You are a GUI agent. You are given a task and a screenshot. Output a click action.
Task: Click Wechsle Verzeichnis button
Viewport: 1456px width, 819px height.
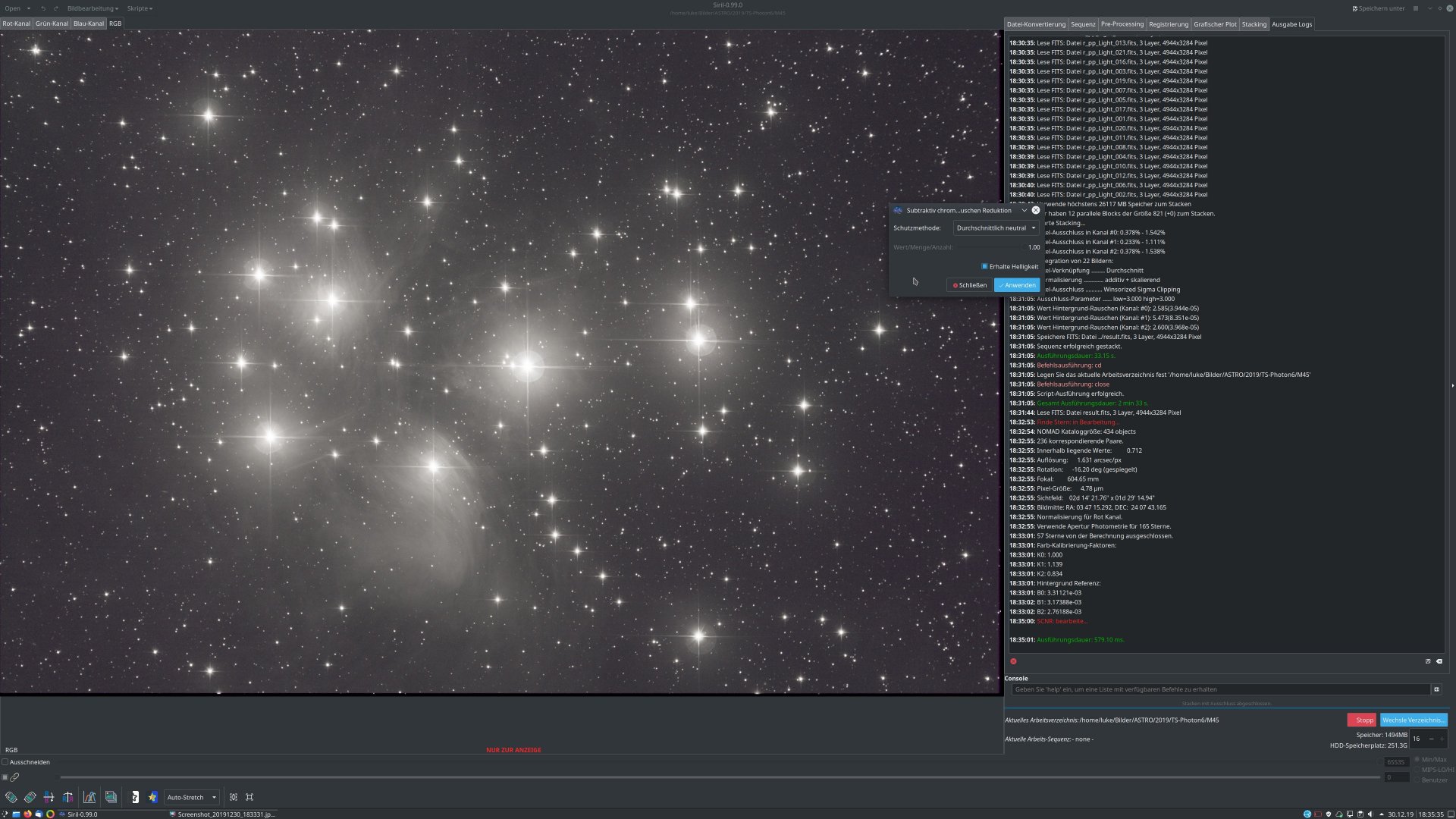[1414, 720]
